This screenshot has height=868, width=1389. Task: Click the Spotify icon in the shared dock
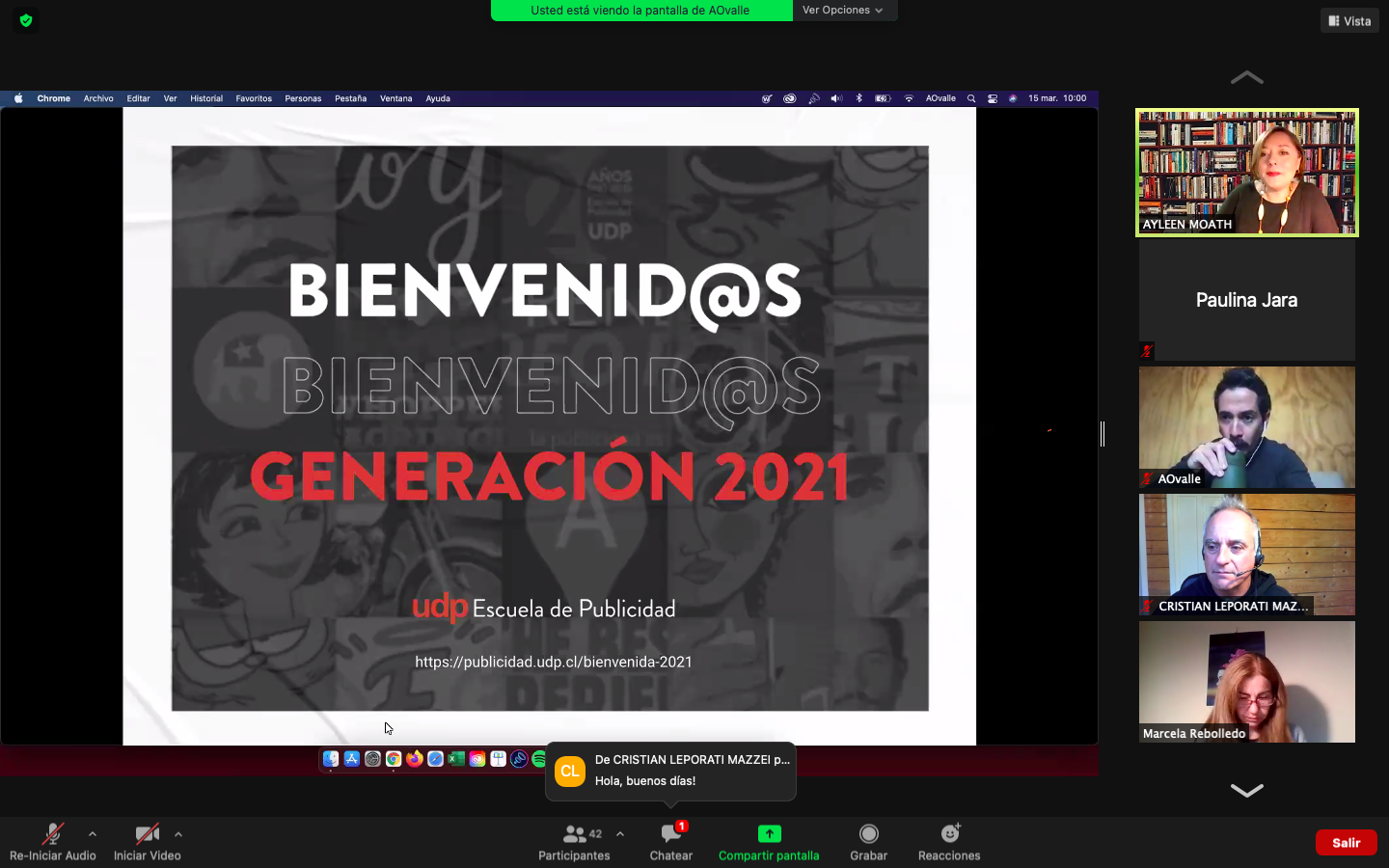pyautogui.click(x=538, y=759)
